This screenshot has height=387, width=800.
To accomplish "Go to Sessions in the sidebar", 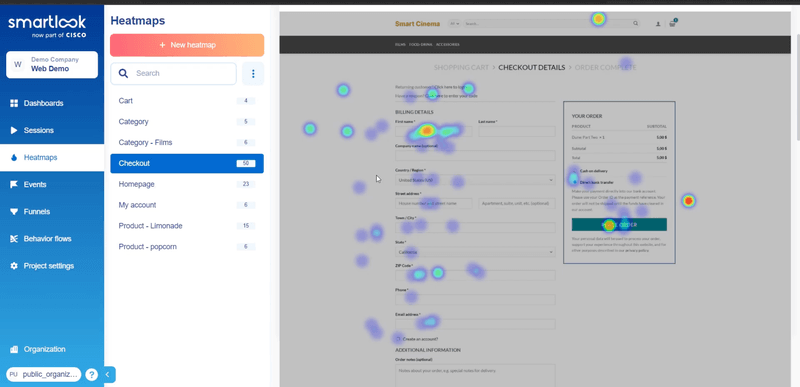I will 52,131.
